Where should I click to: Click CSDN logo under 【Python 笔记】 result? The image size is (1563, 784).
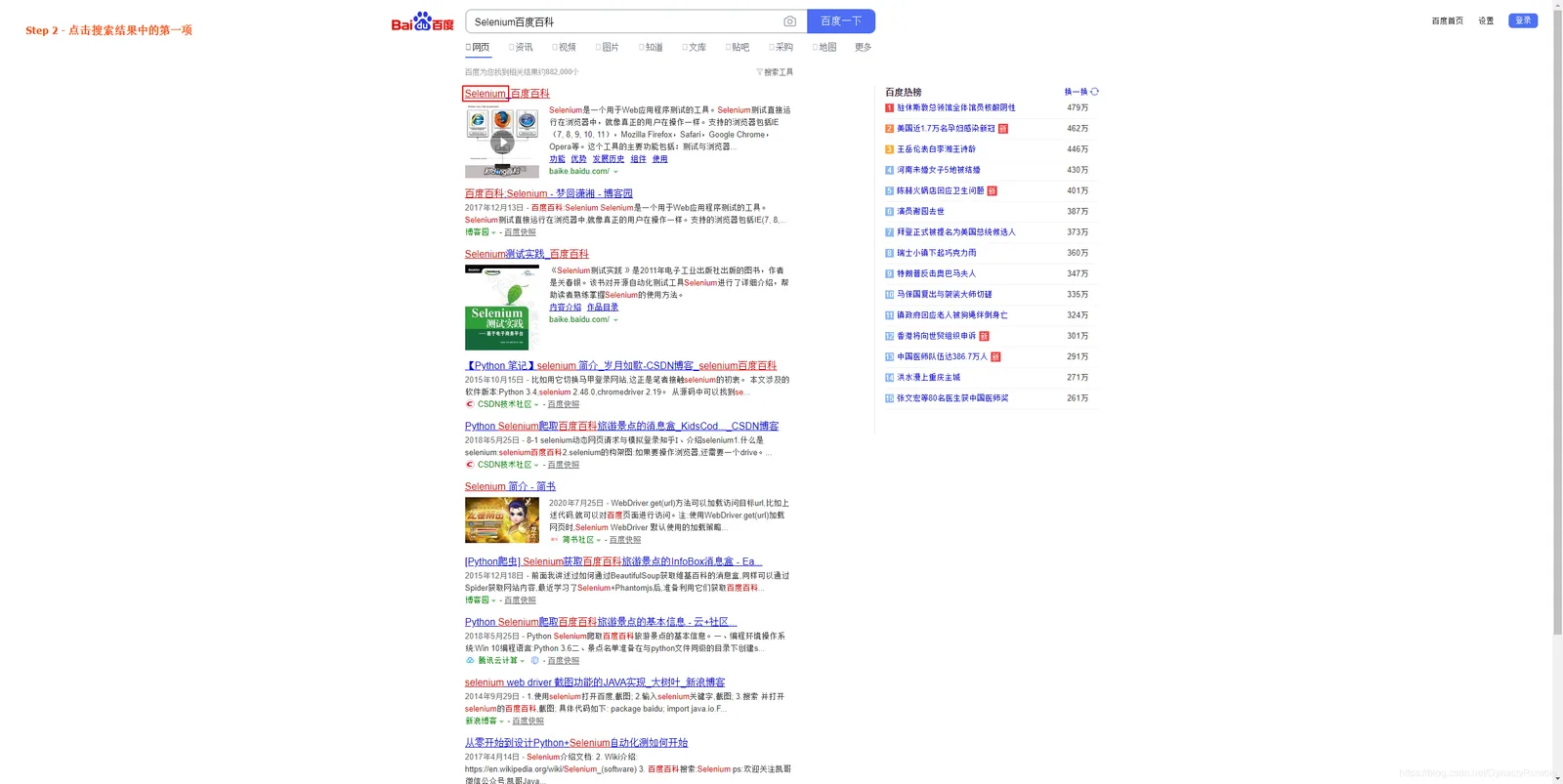[470, 404]
